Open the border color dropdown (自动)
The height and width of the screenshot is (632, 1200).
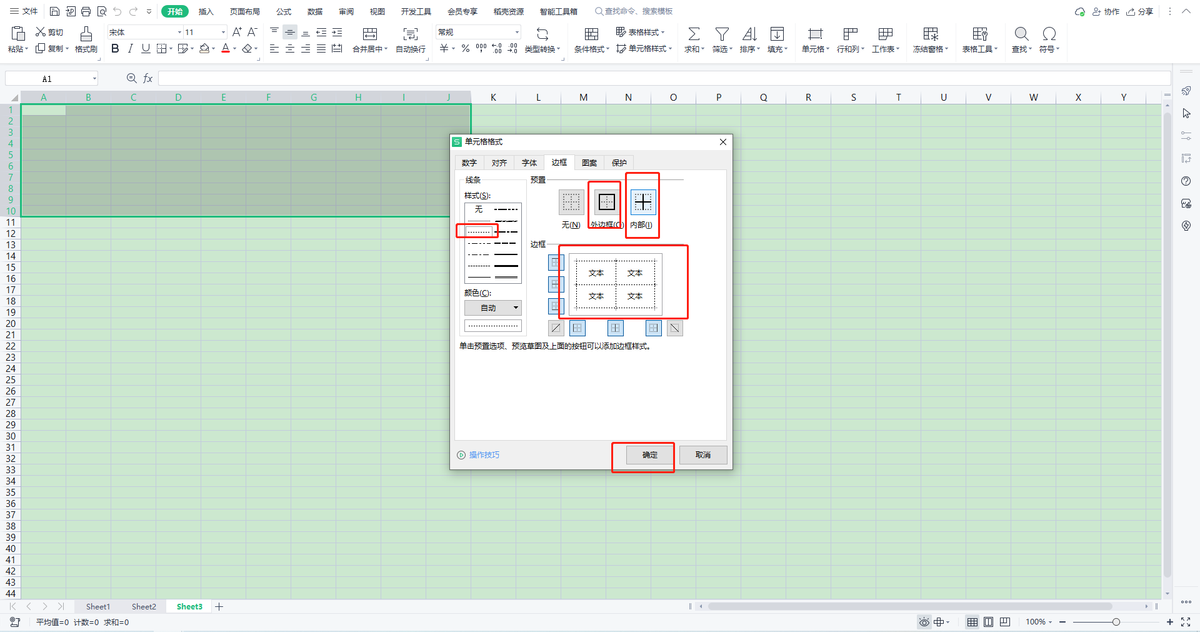click(492, 308)
